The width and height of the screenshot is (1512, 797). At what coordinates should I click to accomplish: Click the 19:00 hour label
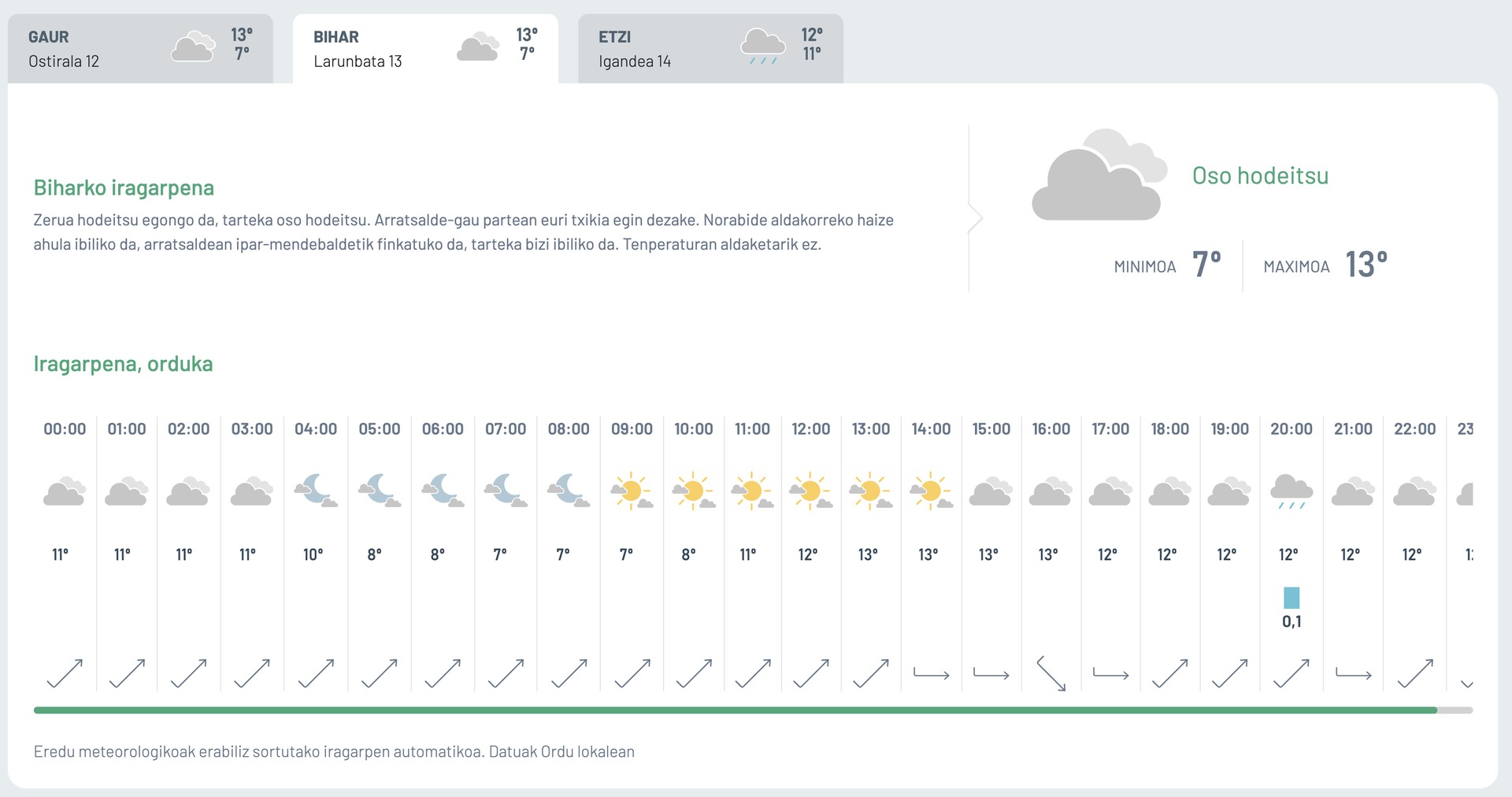click(x=1230, y=429)
